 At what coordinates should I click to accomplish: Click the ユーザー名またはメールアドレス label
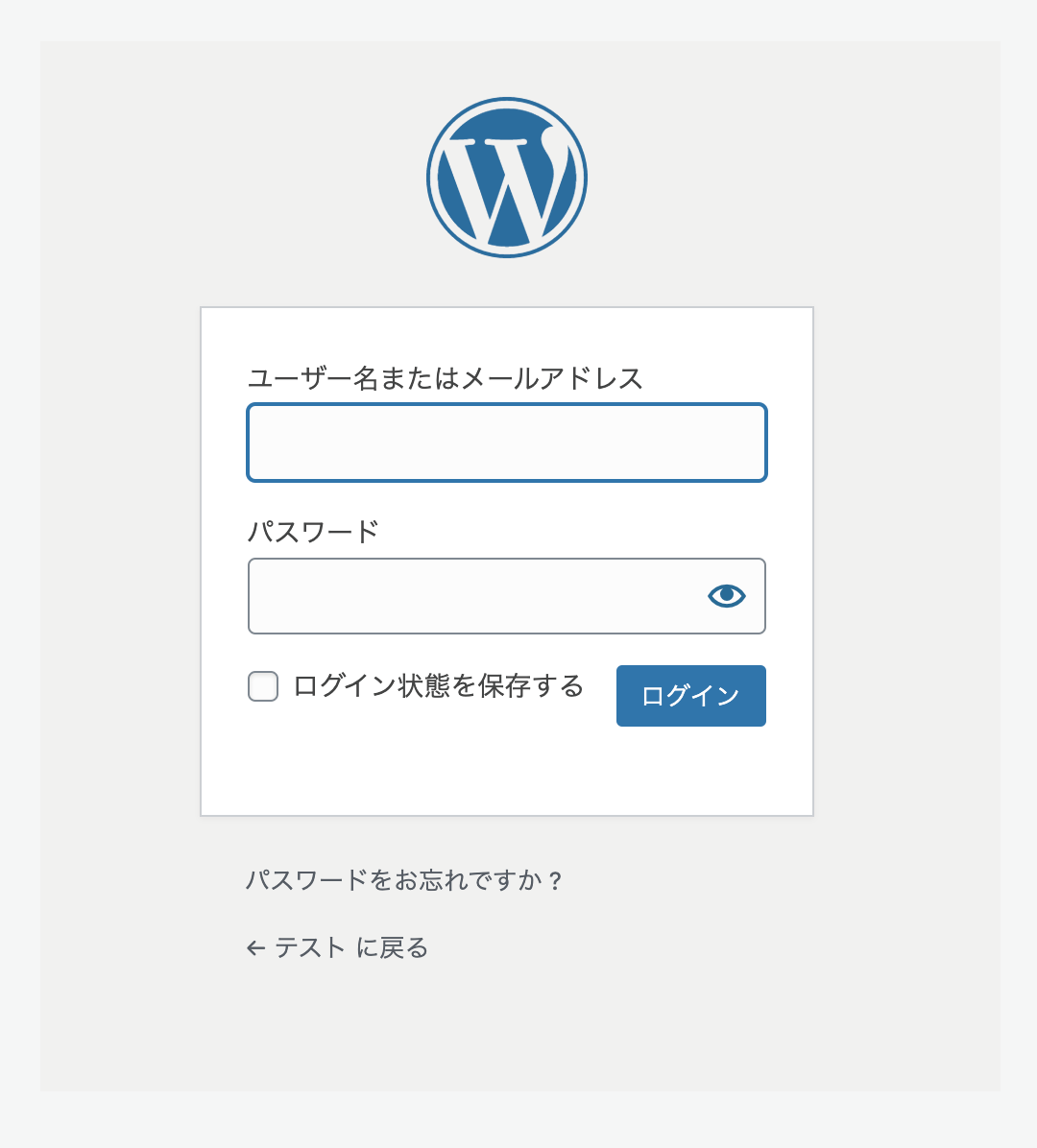pos(445,378)
